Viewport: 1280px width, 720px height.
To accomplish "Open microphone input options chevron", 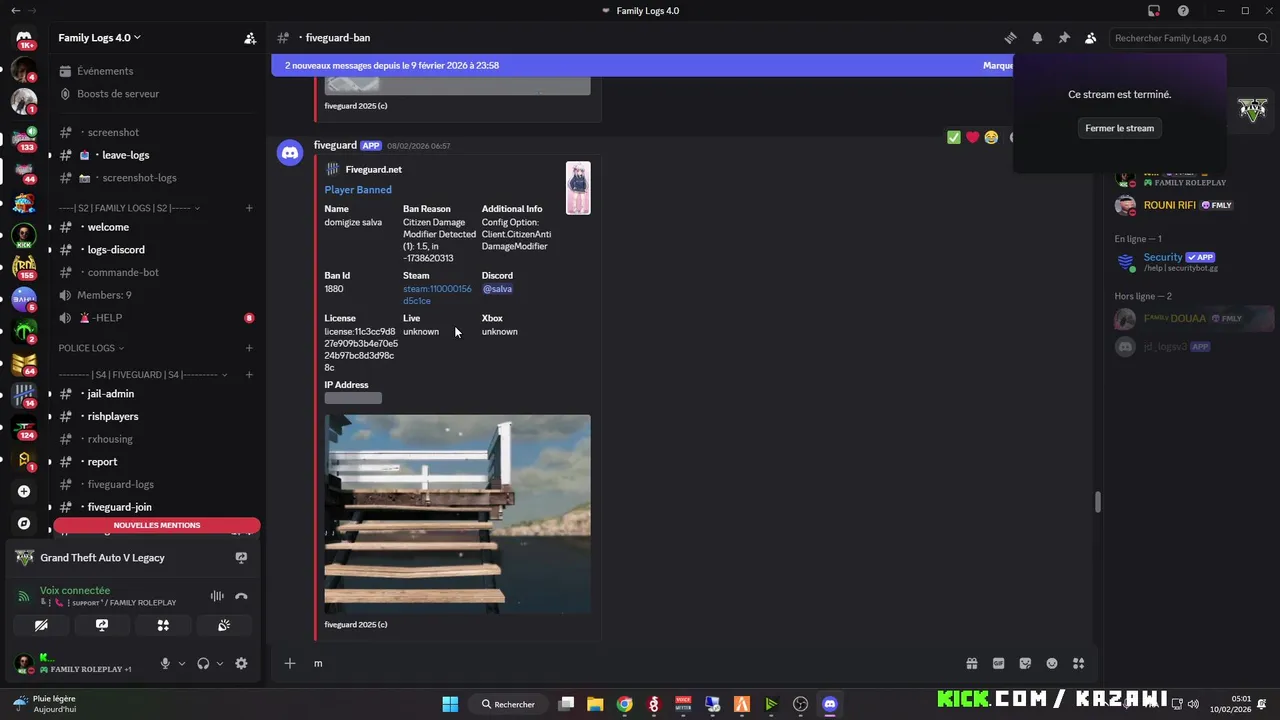I will tap(181, 663).
